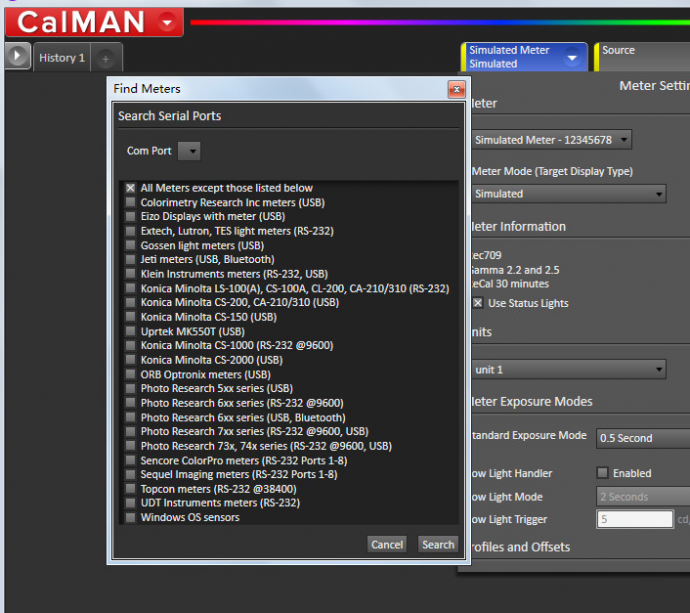Click the Low Light Trigger input field
Image resolution: width=690 pixels, height=613 pixels.
tap(635, 520)
